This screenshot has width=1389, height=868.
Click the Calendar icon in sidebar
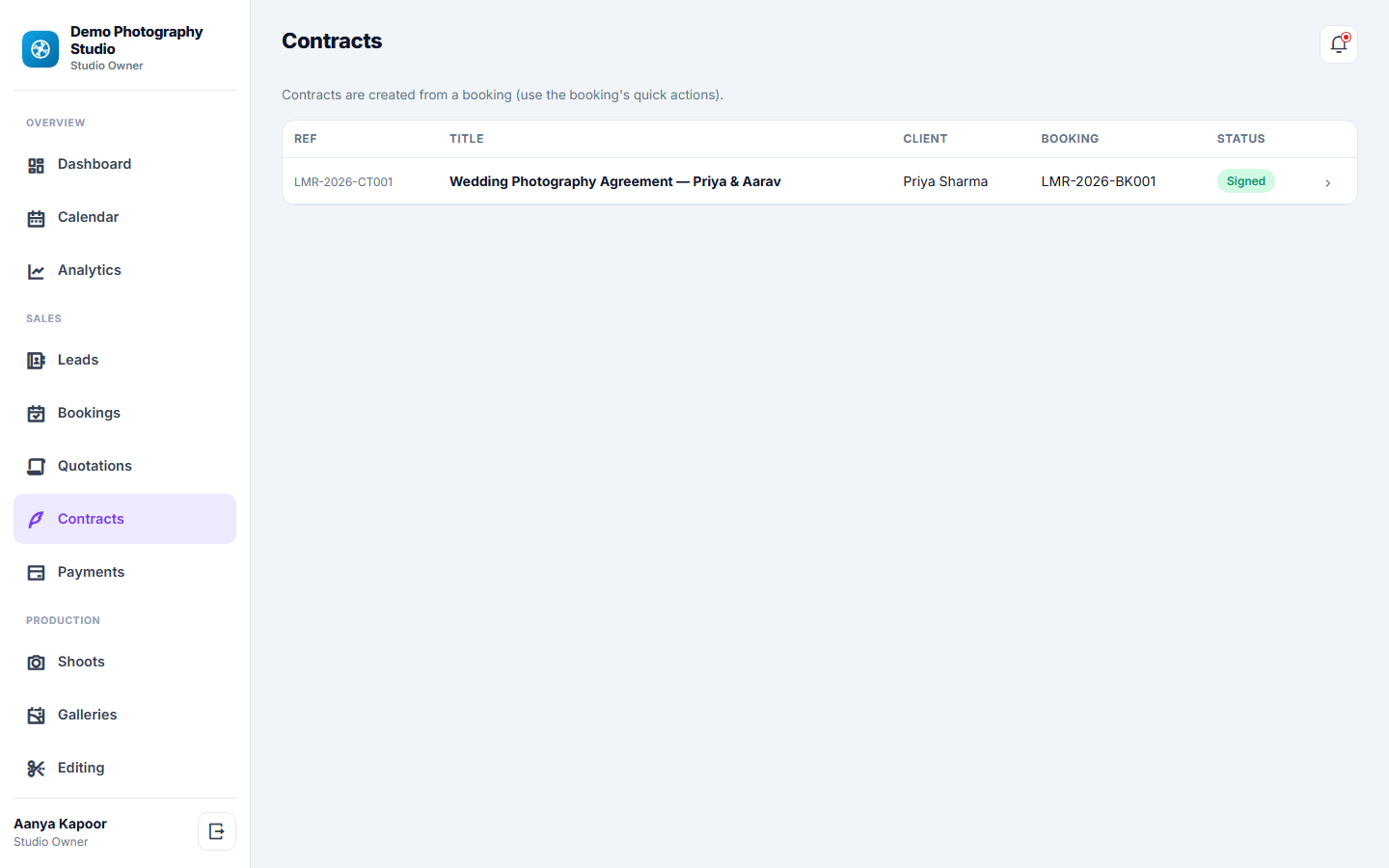36,219
